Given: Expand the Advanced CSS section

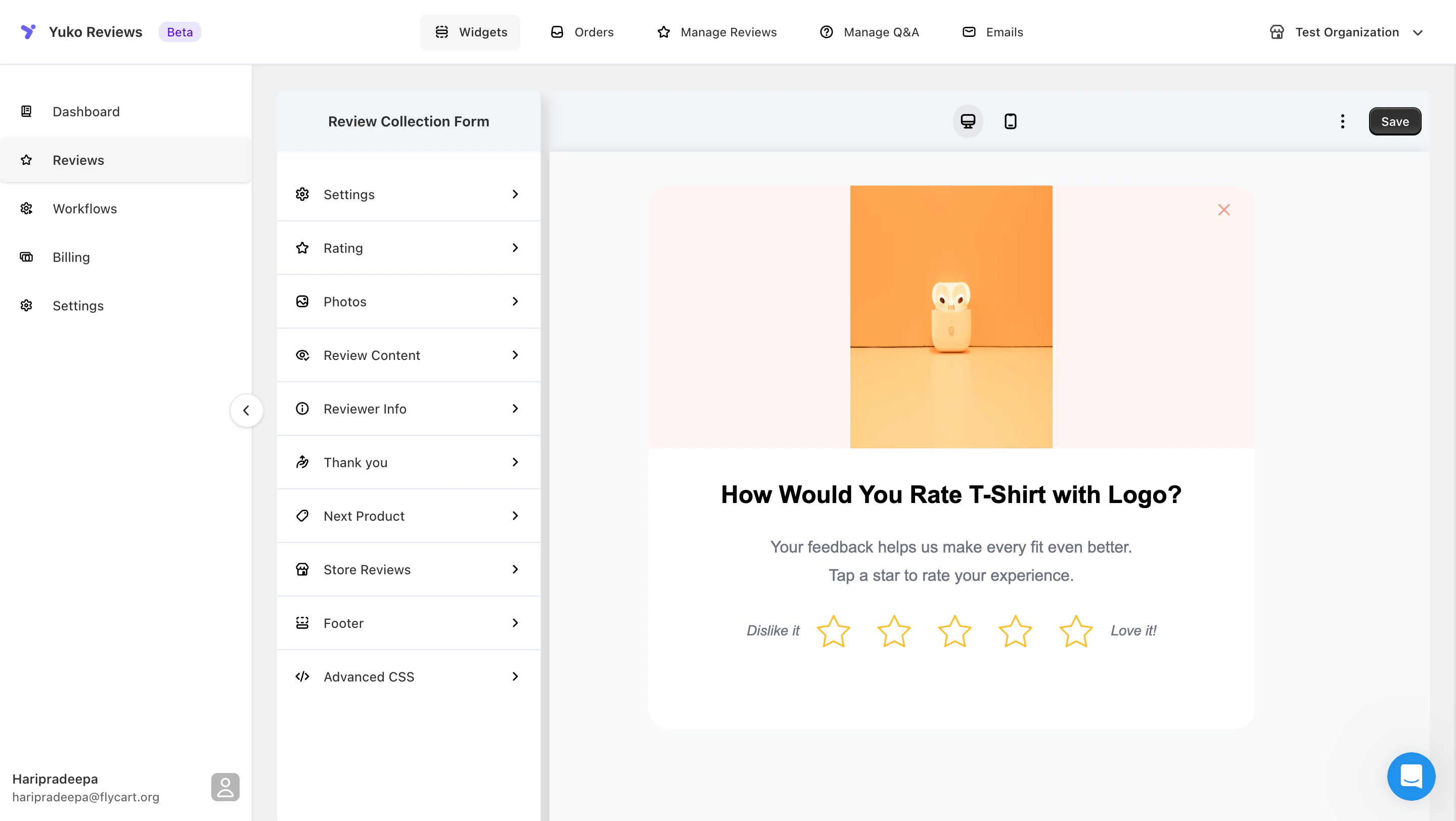Looking at the screenshot, I should click(x=408, y=677).
